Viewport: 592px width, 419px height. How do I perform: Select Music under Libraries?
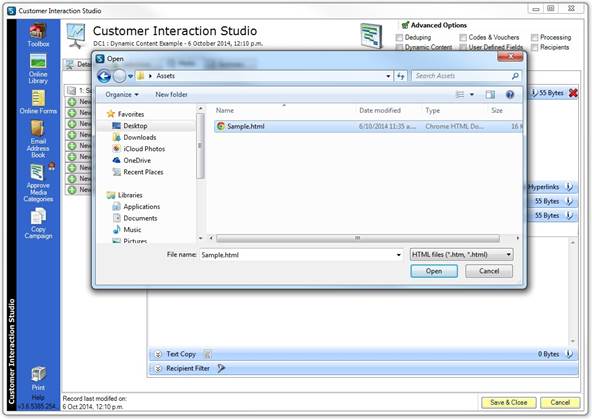pyautogui.click(x=127, y=230)
